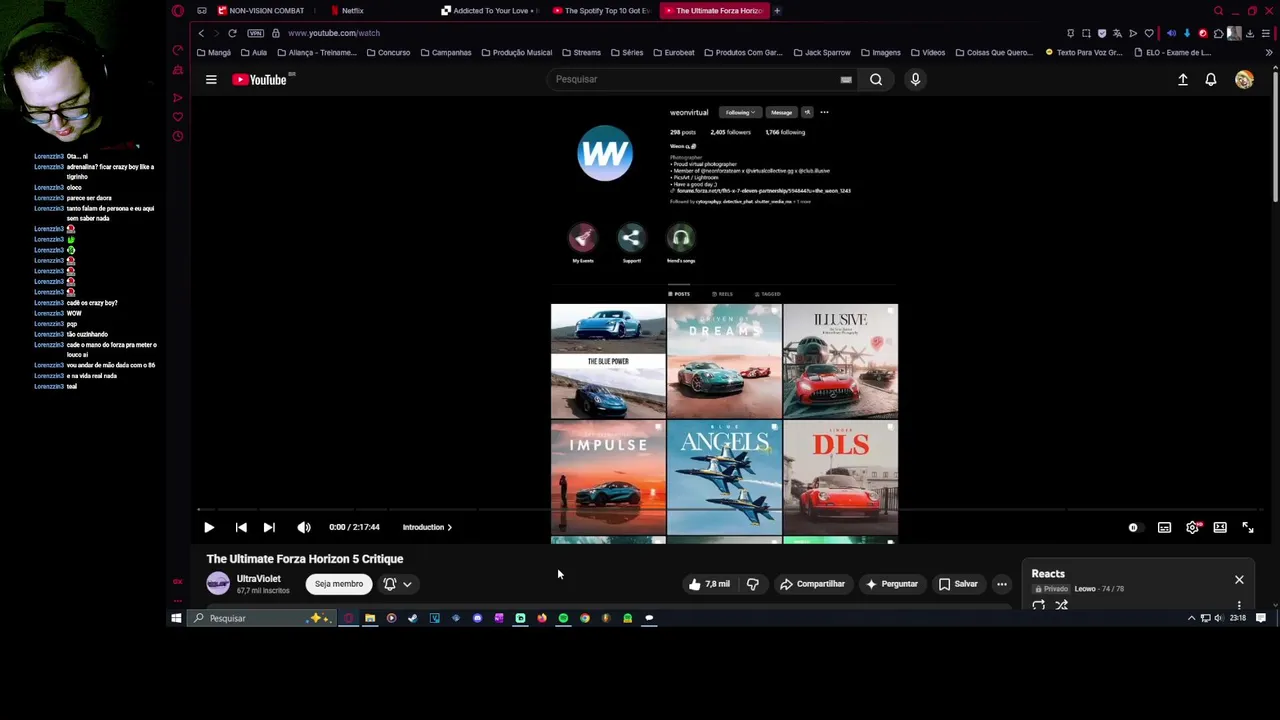The width and height of the screenshot is (1280, 720).
Task: Switch to the Netflix tab
Action: (352, 11)
